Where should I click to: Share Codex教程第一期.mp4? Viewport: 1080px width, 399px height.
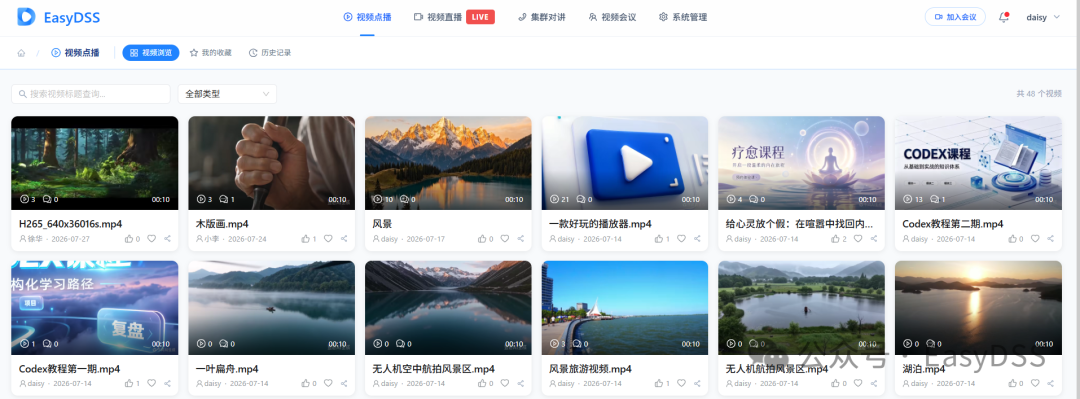[x=168, y=383]
